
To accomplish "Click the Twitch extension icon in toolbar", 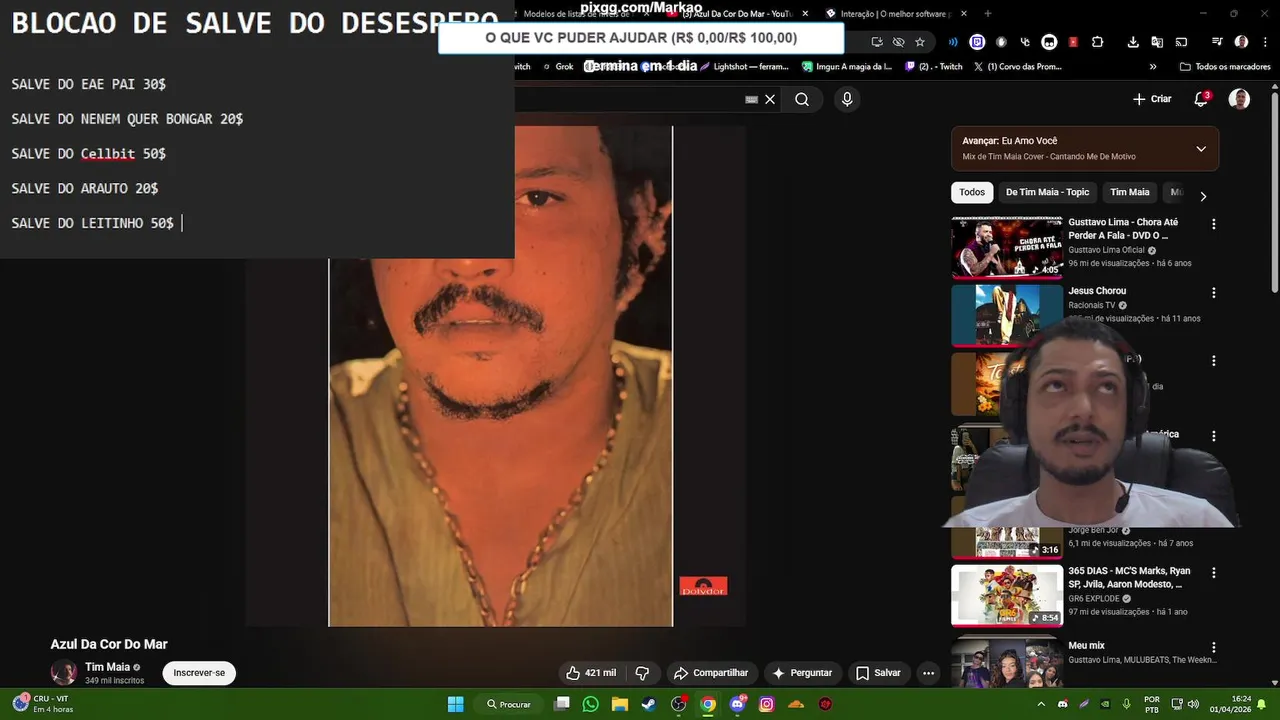I will [977, 42].
